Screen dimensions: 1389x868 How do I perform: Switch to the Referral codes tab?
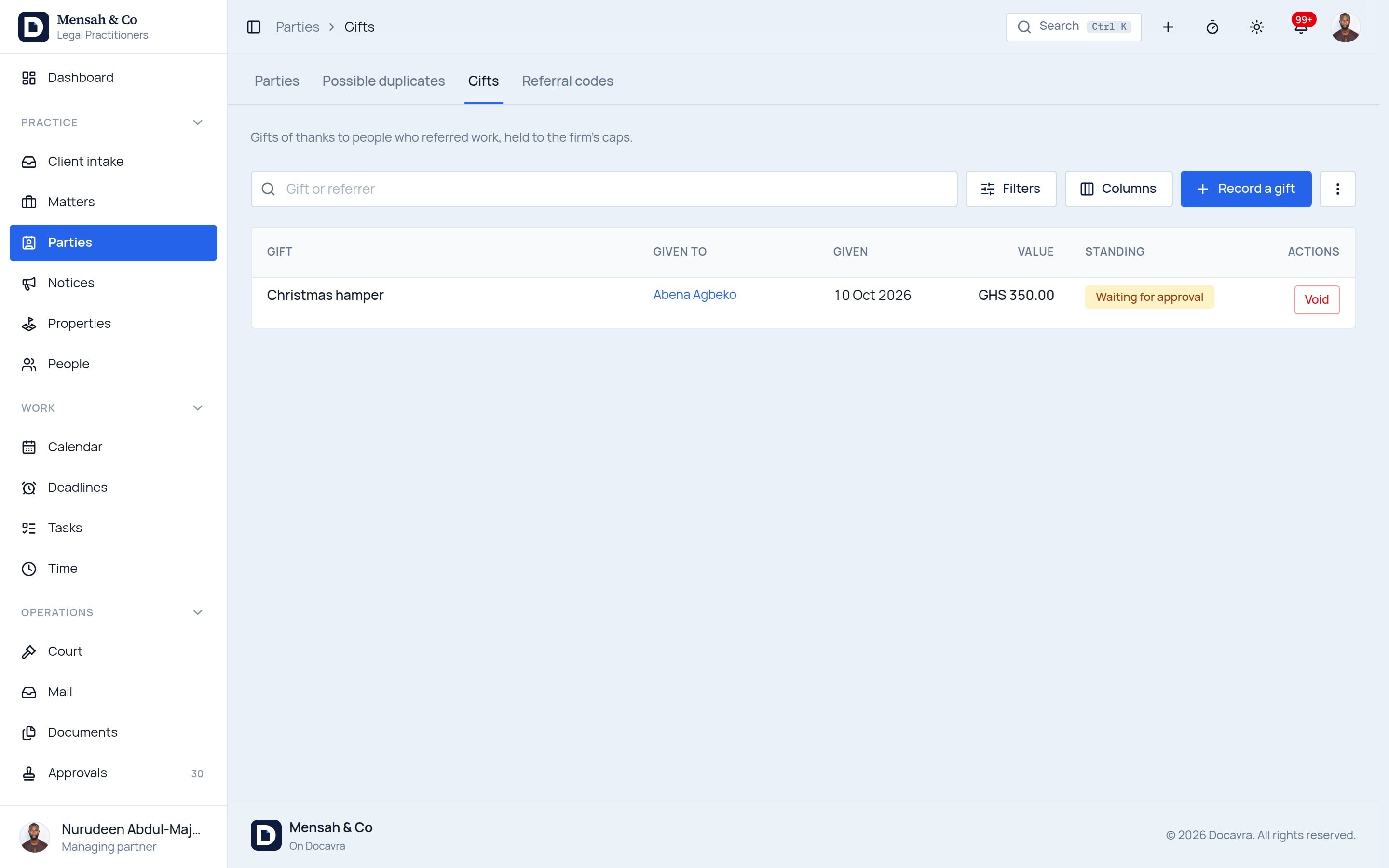(567, 81)
